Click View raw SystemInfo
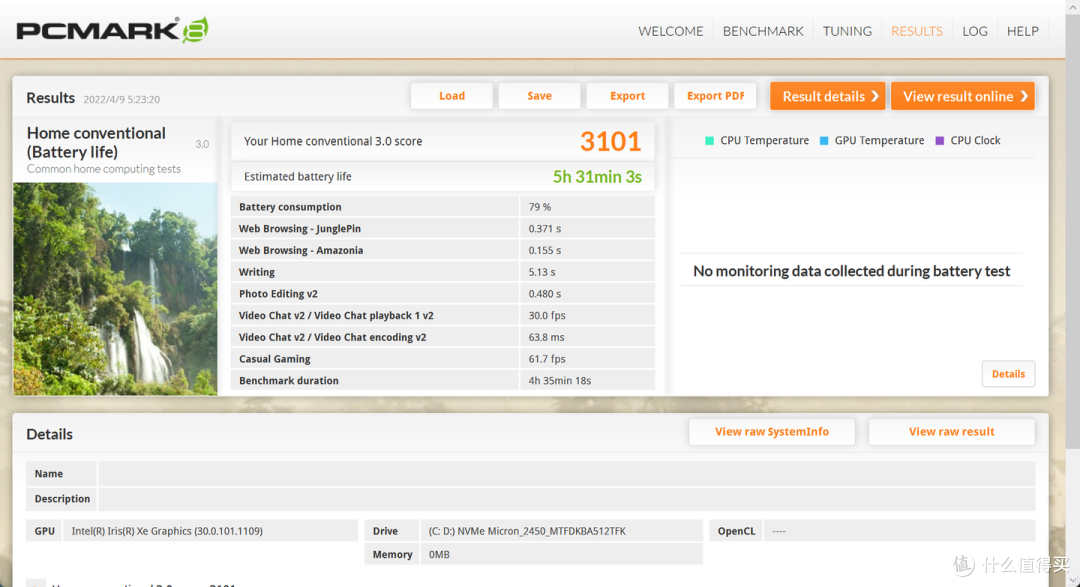 [771, 432]
